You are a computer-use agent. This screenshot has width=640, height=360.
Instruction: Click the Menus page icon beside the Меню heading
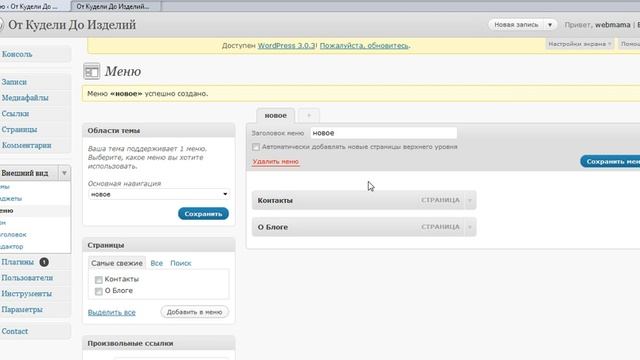91,71
